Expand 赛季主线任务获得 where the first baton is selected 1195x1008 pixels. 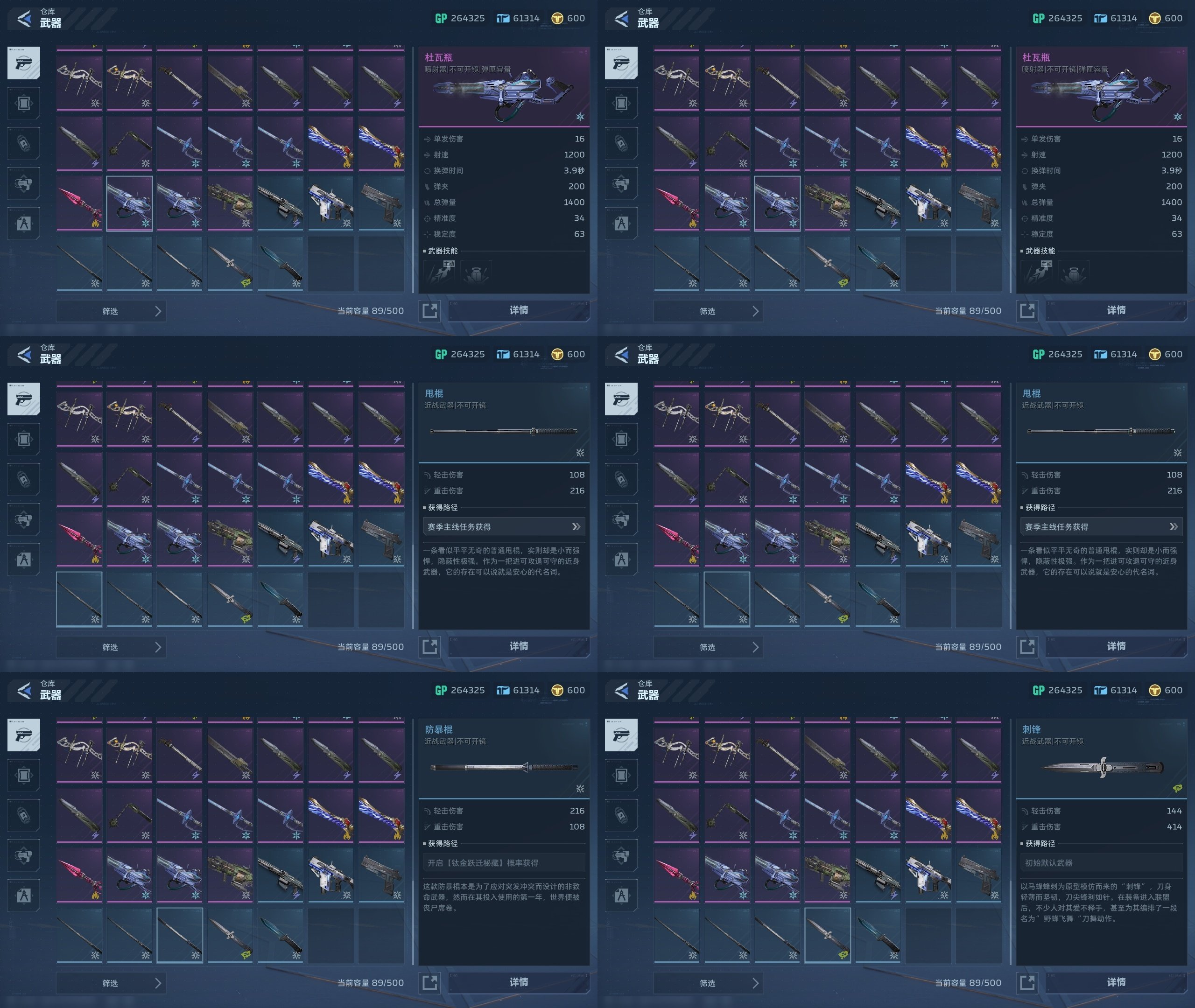(504, 527)
